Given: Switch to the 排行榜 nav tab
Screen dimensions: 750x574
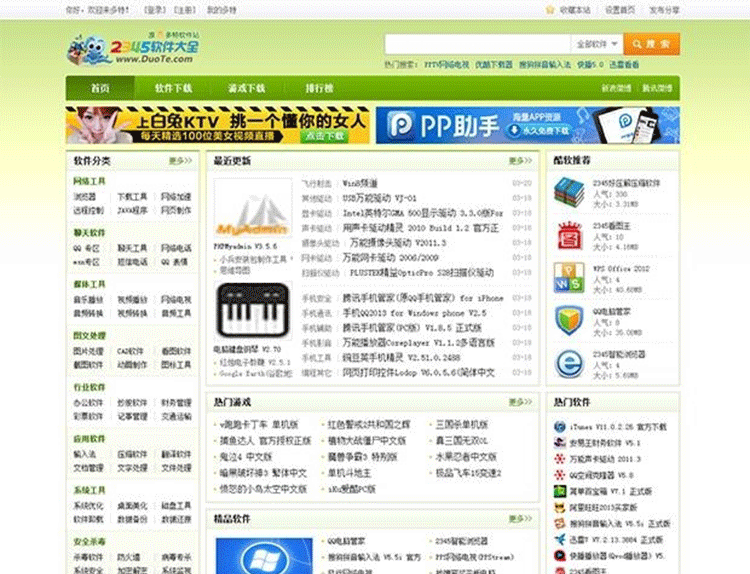Looking at the screenshot, I should pyautogui.click(x=319, y=88).
